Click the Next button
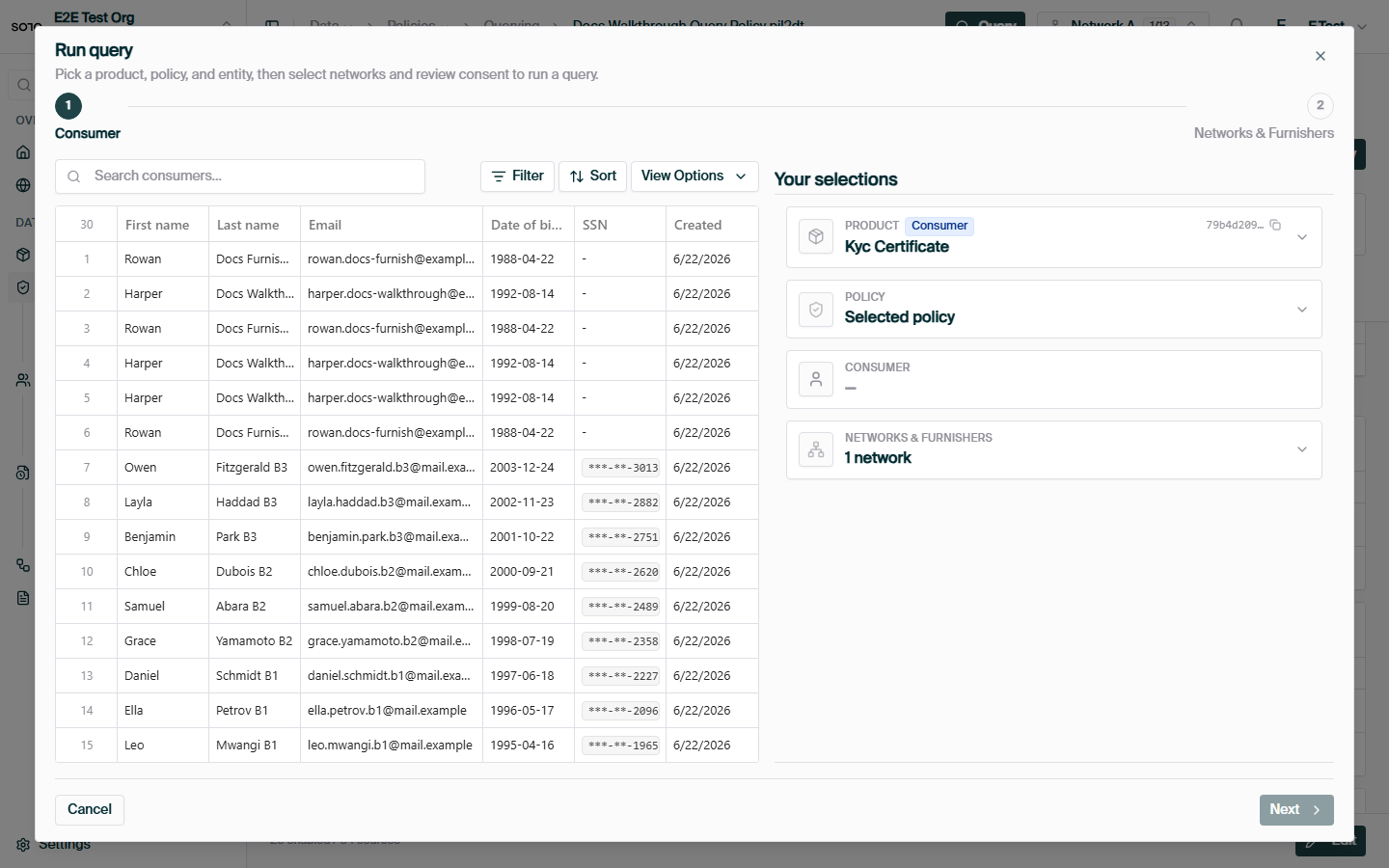Image resolution: width=1389 pixels, height=868 pixels. (x=1296, y=809)
